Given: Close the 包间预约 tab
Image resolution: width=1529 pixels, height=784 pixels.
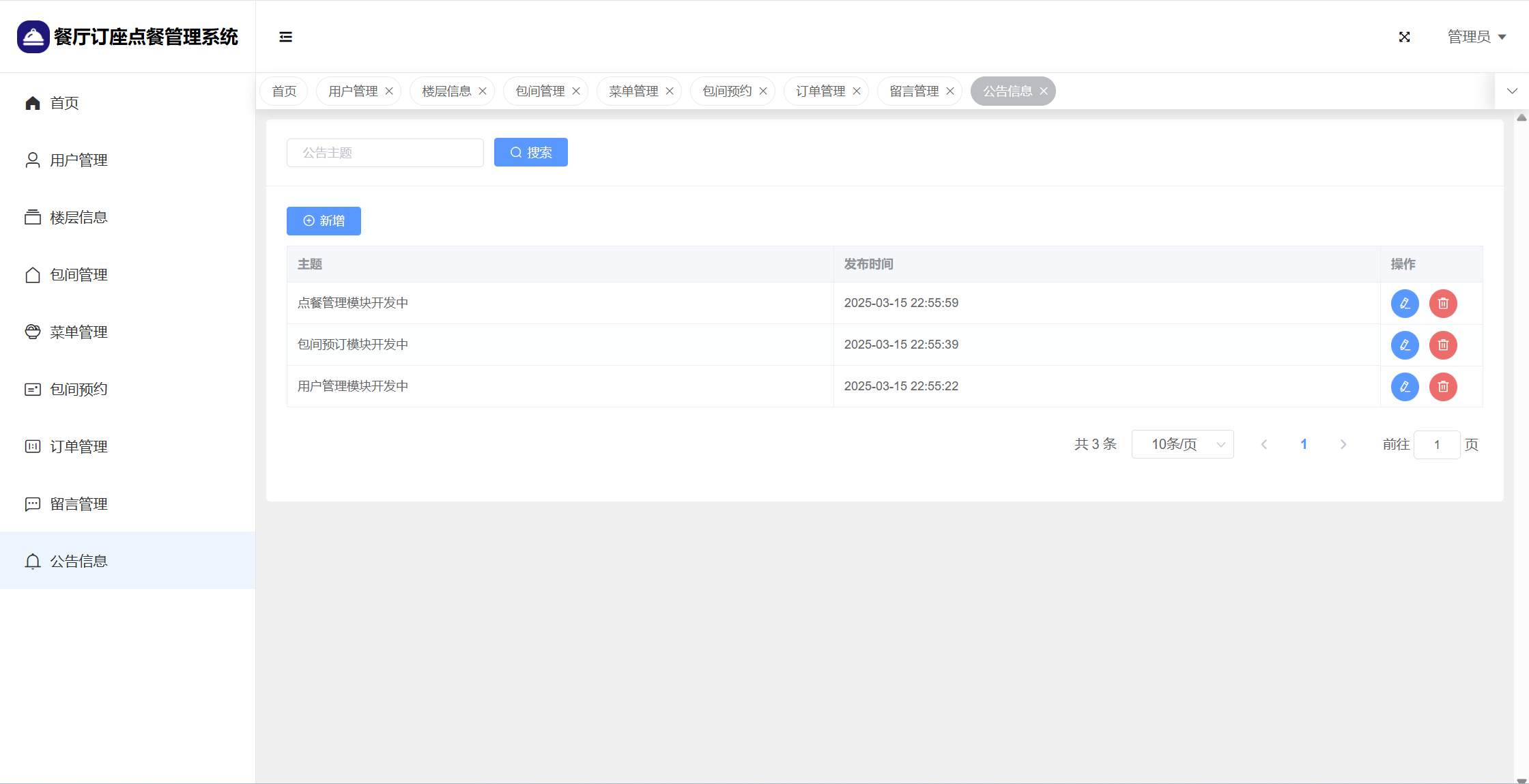Looking at the screenshot, I should (x=763, y=91).
